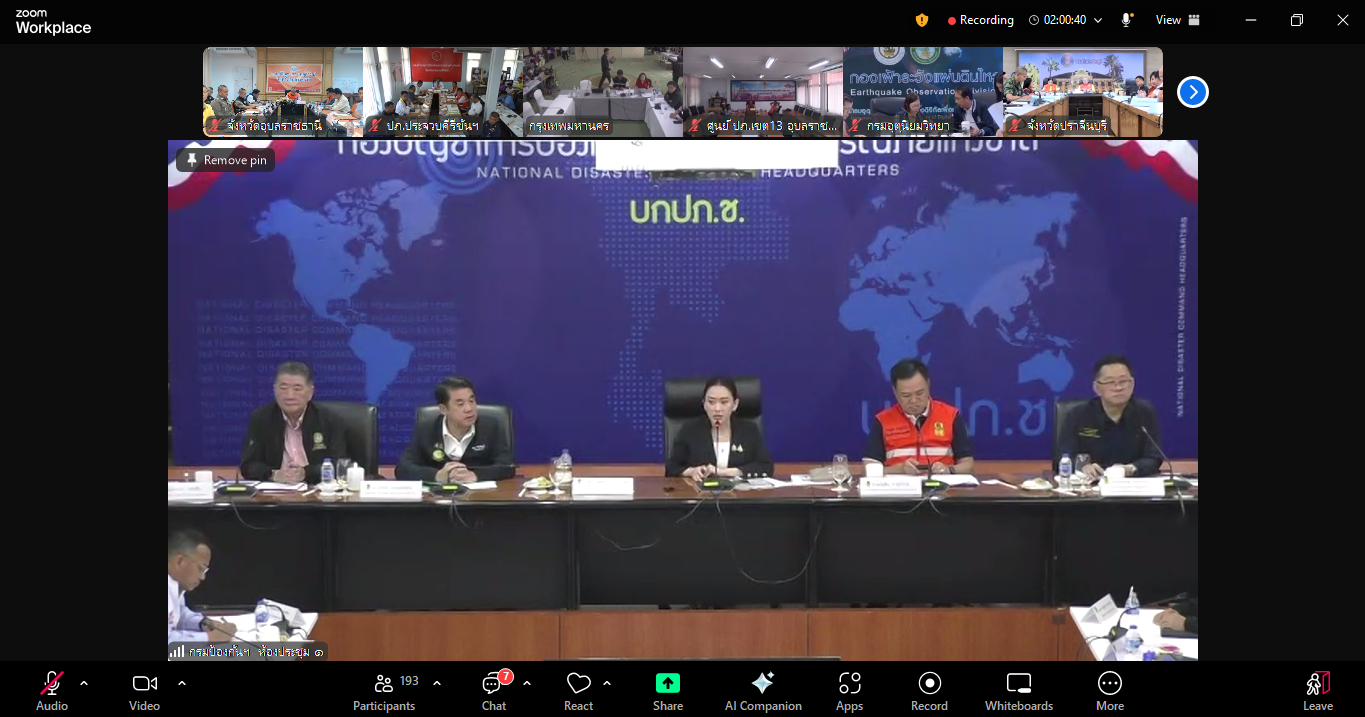The width and height of the screenshot is (1365, 717).
Task: Click the encryption shield icon
Action: (921, 20)
